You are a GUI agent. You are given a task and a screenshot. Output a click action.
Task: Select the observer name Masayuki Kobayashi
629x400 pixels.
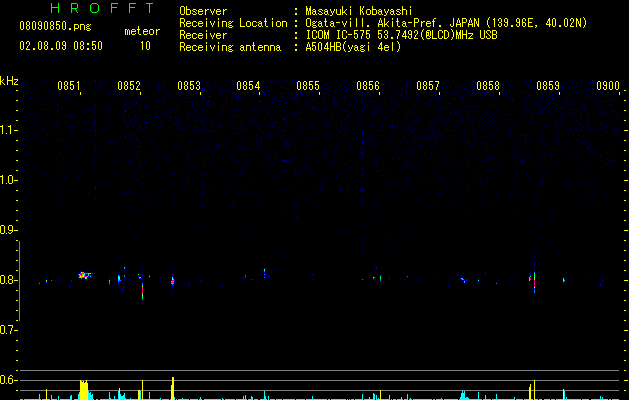[x=359, y=11]
